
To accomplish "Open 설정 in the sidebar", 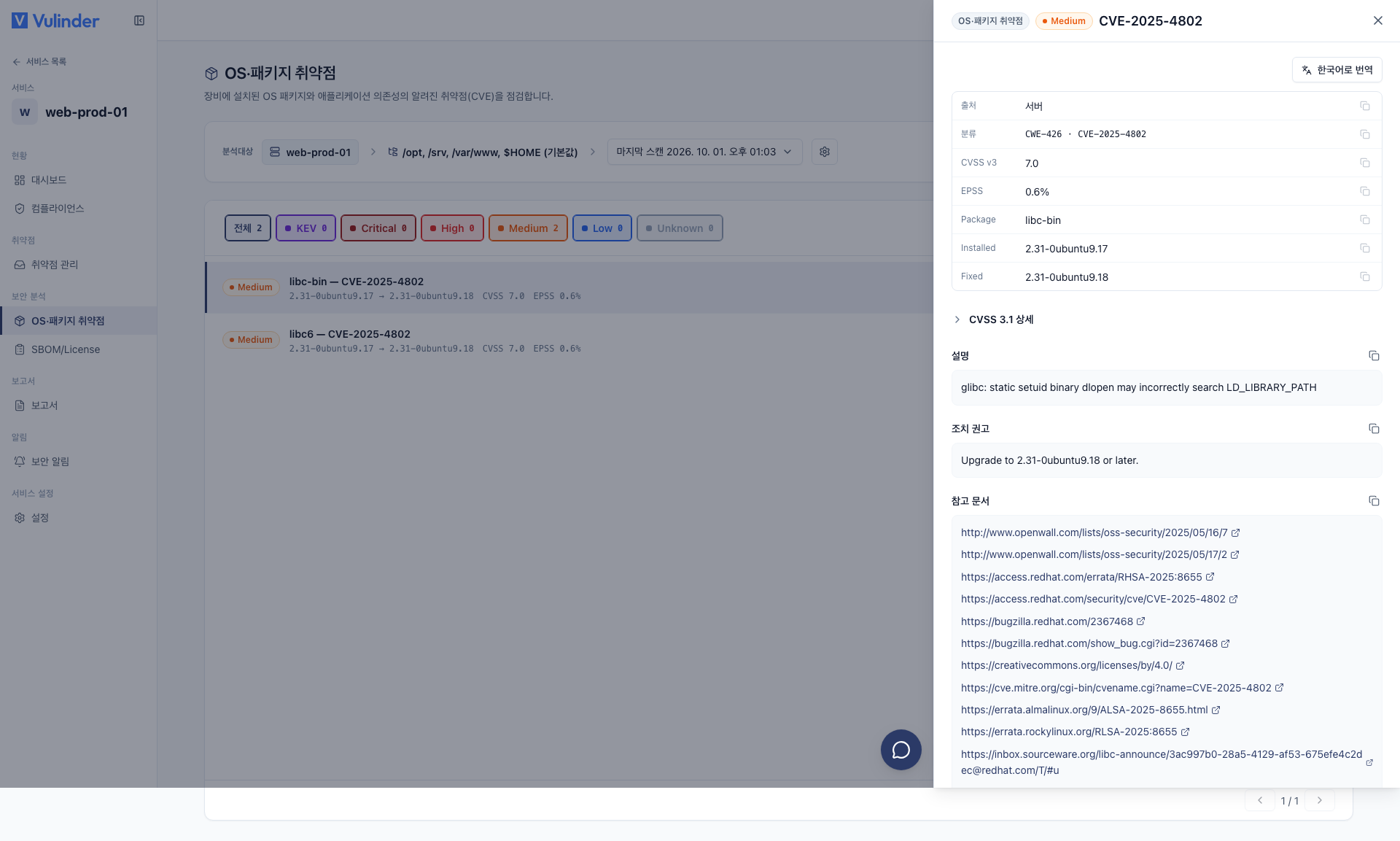I will (x=78, y=518).
